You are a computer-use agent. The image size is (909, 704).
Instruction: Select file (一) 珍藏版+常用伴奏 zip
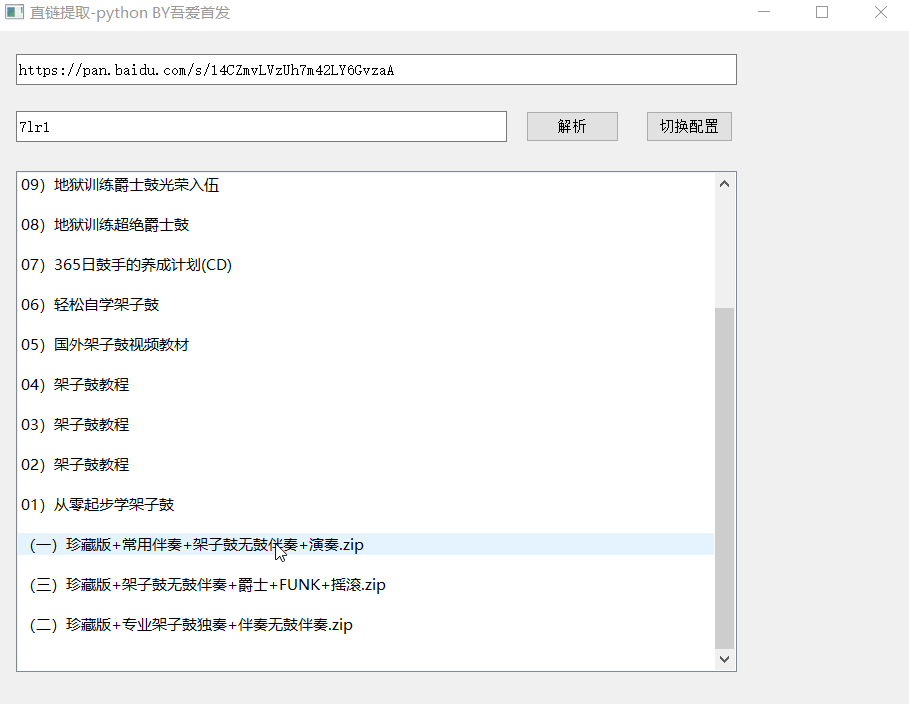pos(366,545)
